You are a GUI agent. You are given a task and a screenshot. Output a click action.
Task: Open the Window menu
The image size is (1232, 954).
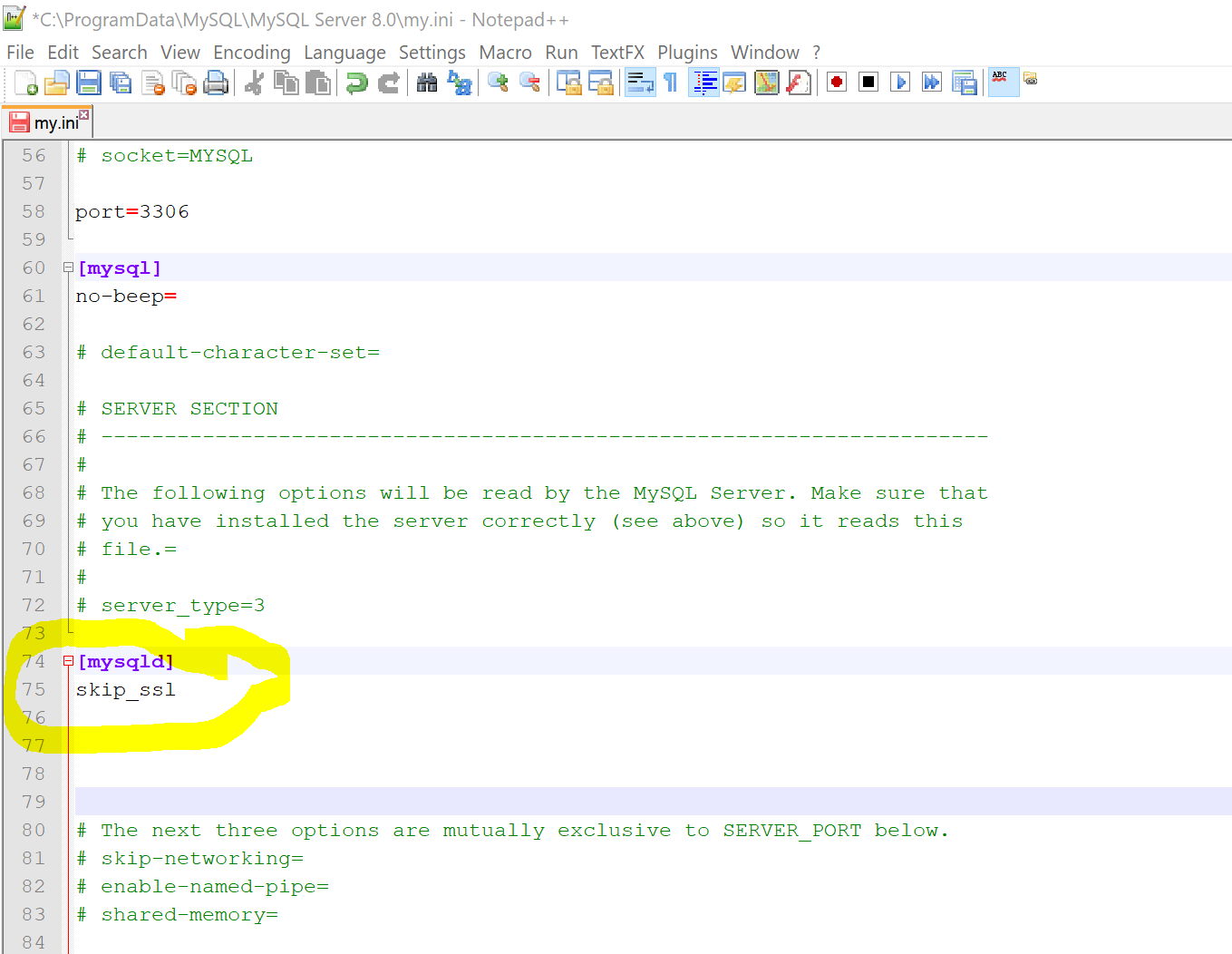tap(765, 53)
